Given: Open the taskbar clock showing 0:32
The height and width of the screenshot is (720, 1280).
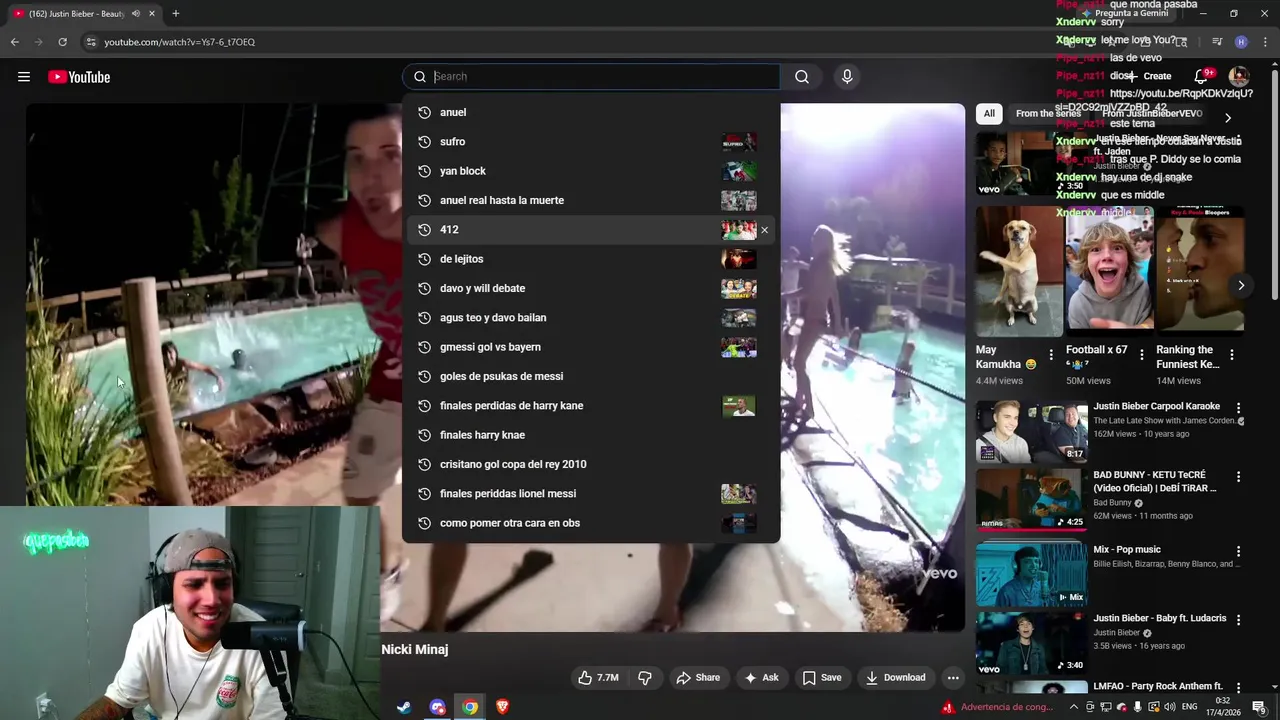Looking at the screenshot, I should click(x=1222, y=707).
